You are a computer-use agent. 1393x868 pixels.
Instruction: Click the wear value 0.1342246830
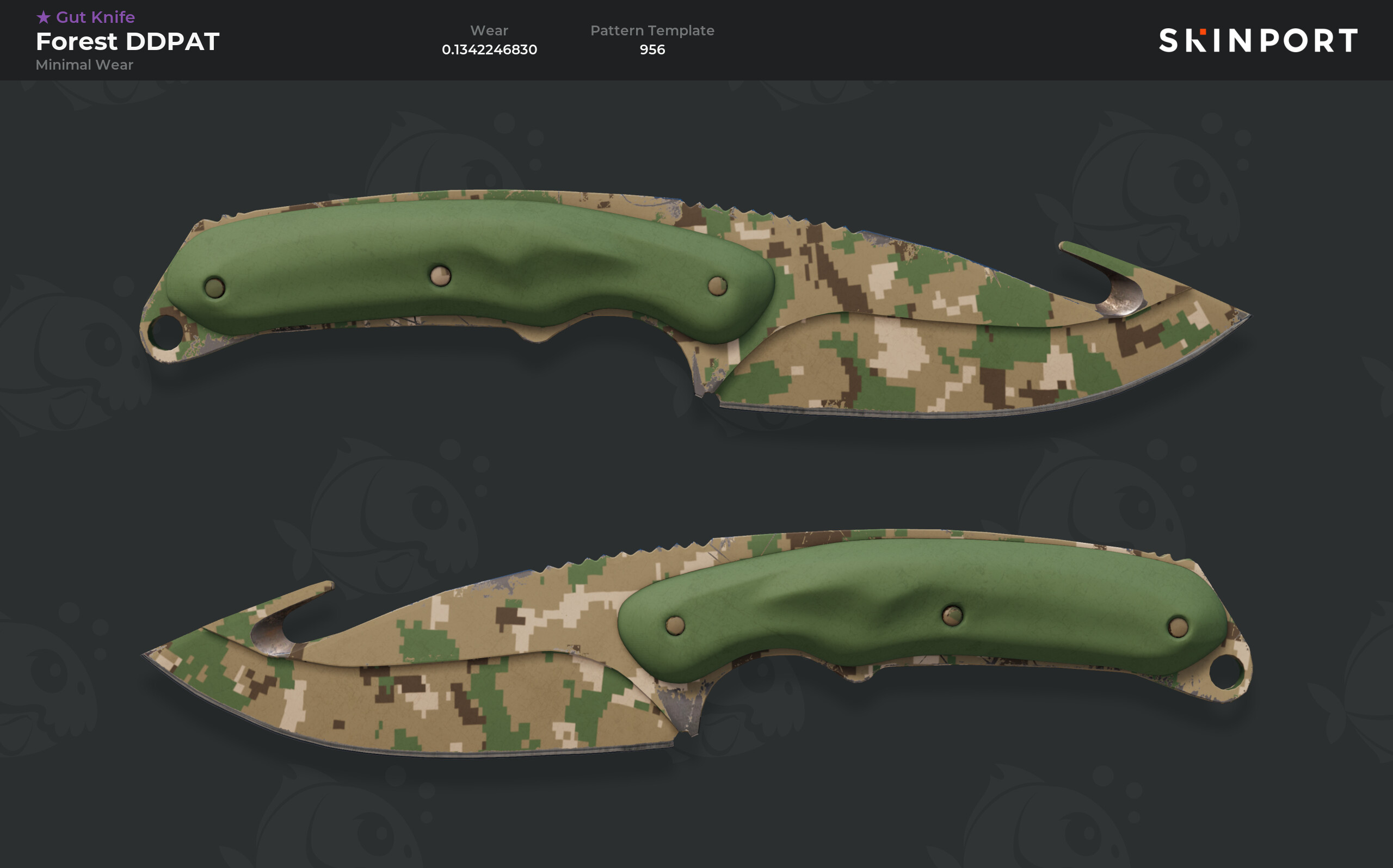(x=489, y=49)
